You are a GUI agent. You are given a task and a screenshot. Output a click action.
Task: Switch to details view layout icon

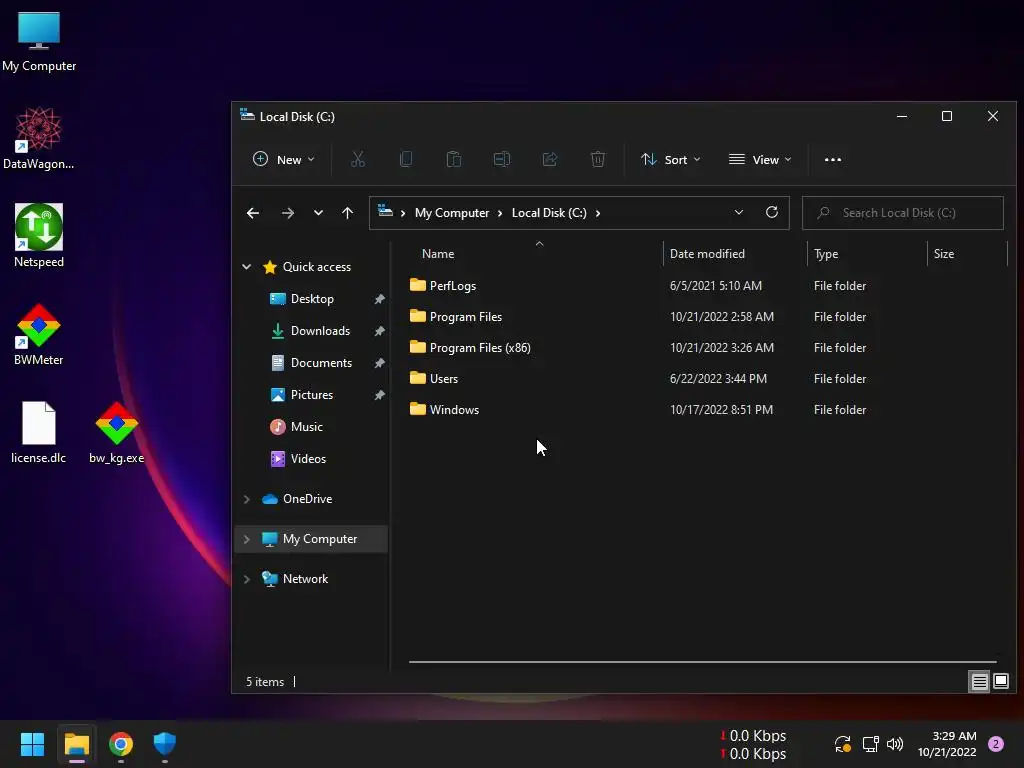(x=979, y=682)
